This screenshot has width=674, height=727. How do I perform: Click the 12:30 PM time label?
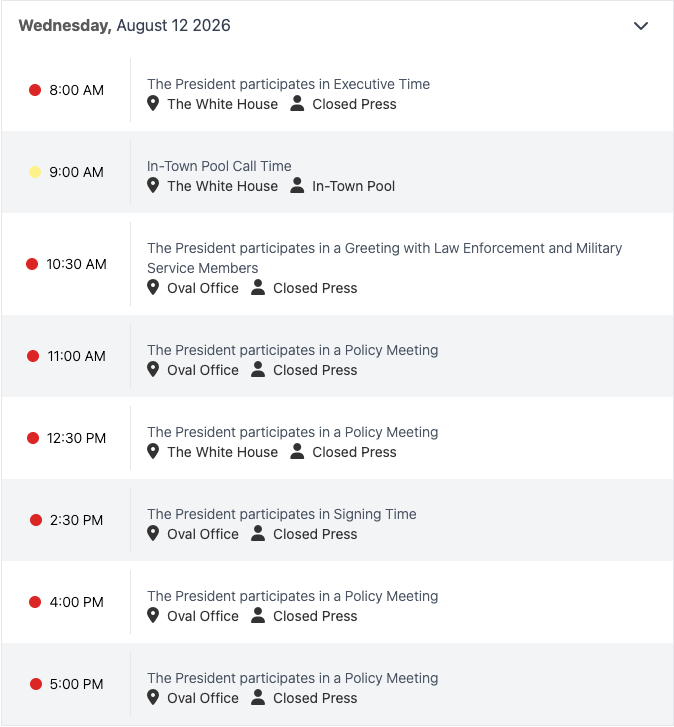tap(76, 438)
